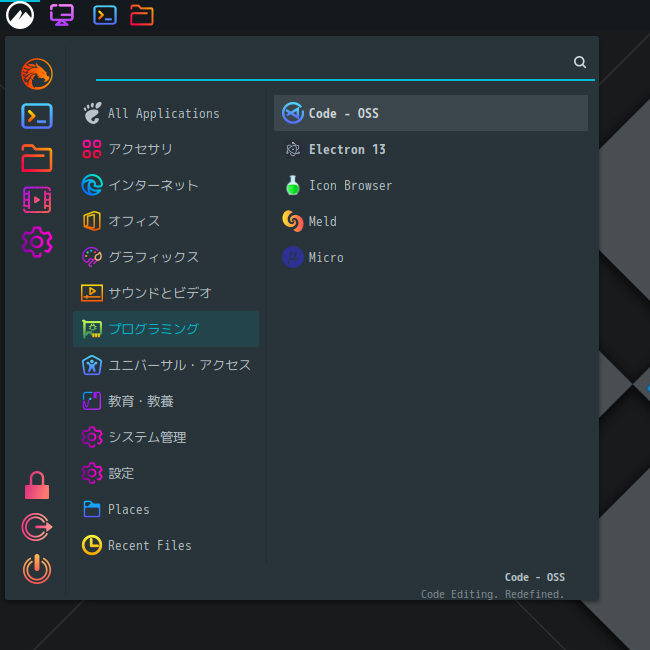Screen dimensions: 650x650
Task: Select the All Applications category
Action: 166,113
